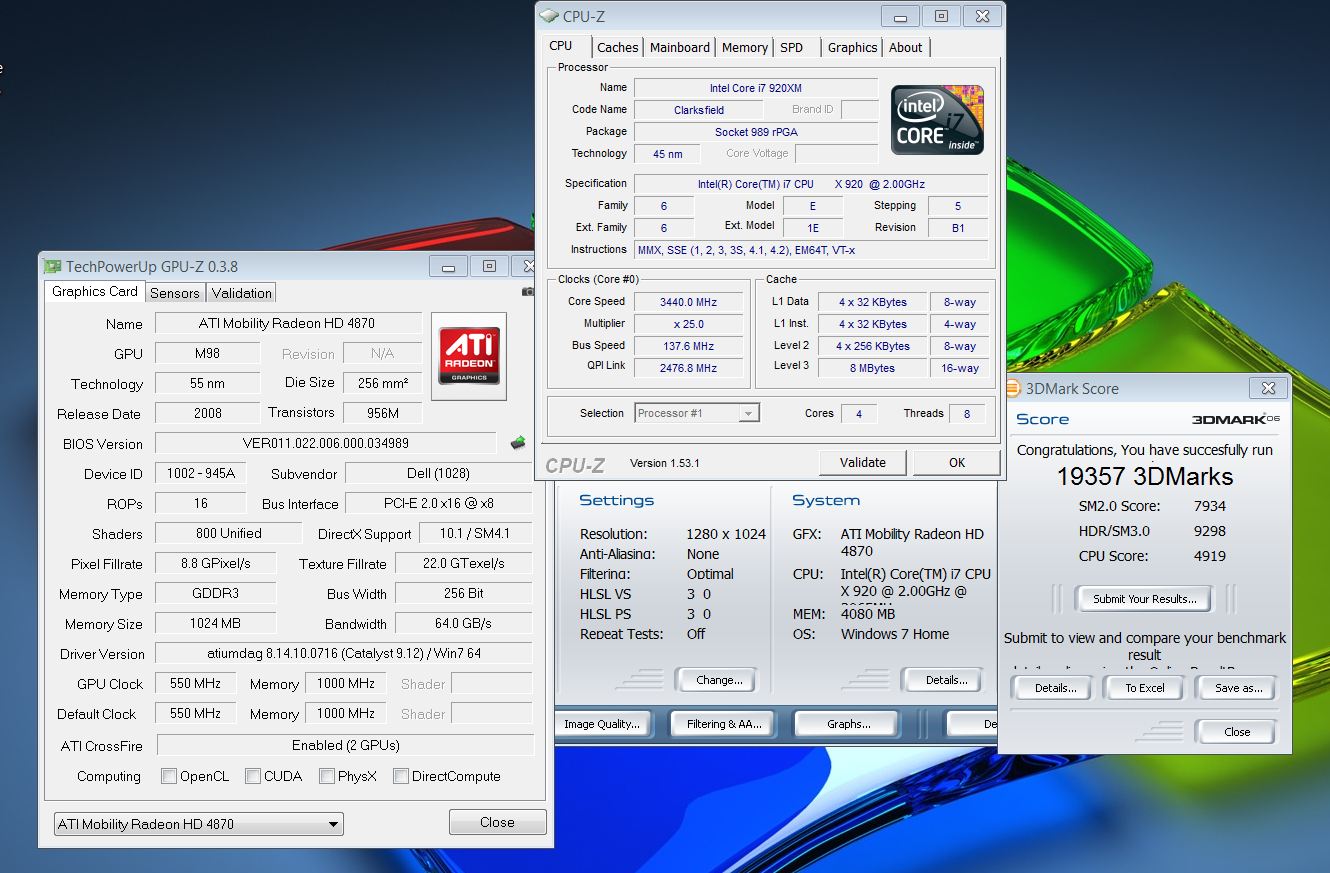Click the Bandwidth 64.0 GB/s field
Screen dimensions: 1330x873
464,623
